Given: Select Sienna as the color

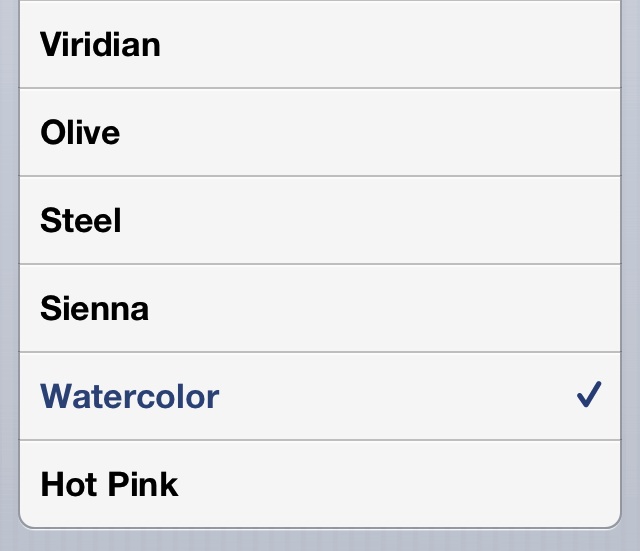Looking at the screenshot, I should click(x=320, y=308).
